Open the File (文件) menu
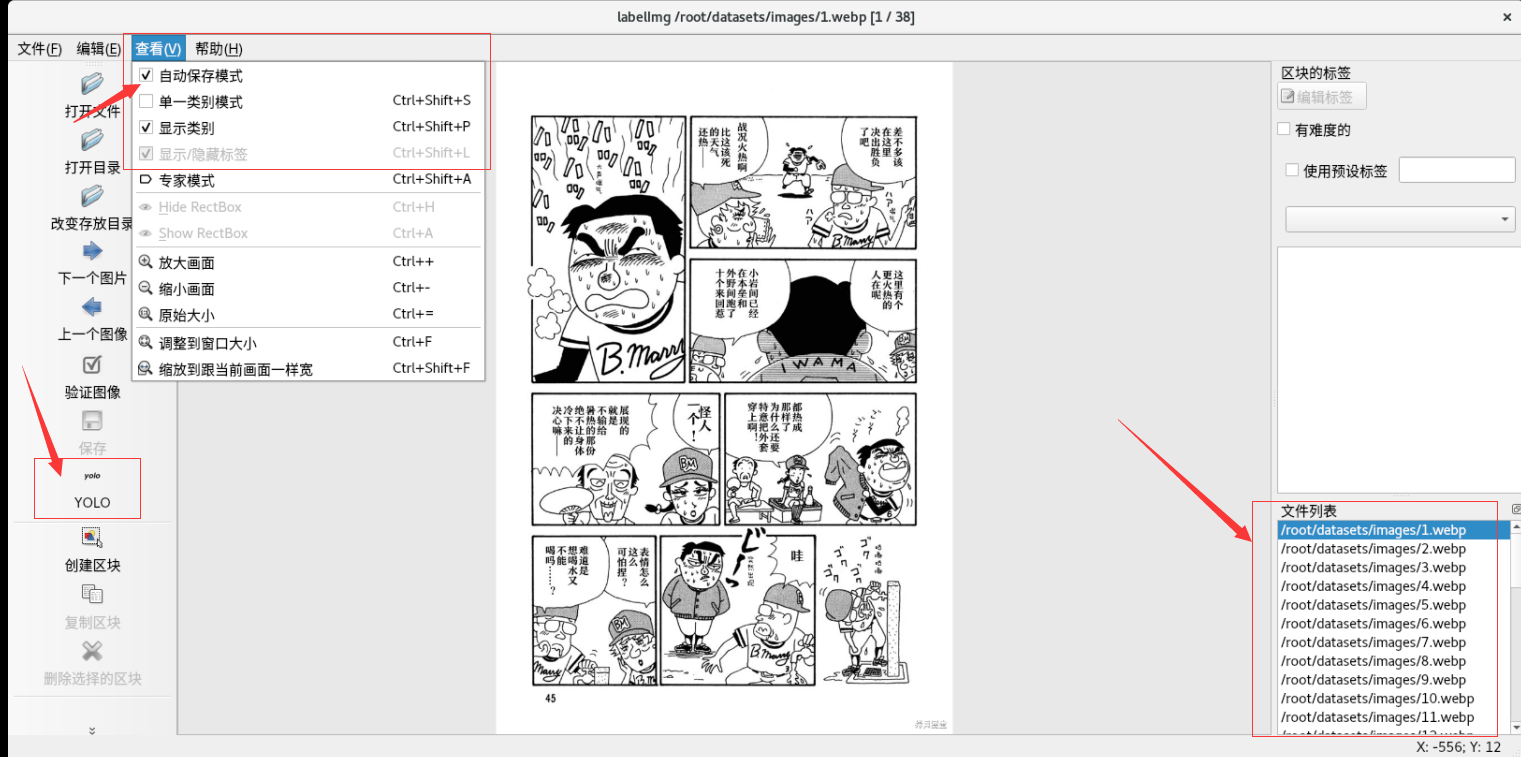 [40, 49]
